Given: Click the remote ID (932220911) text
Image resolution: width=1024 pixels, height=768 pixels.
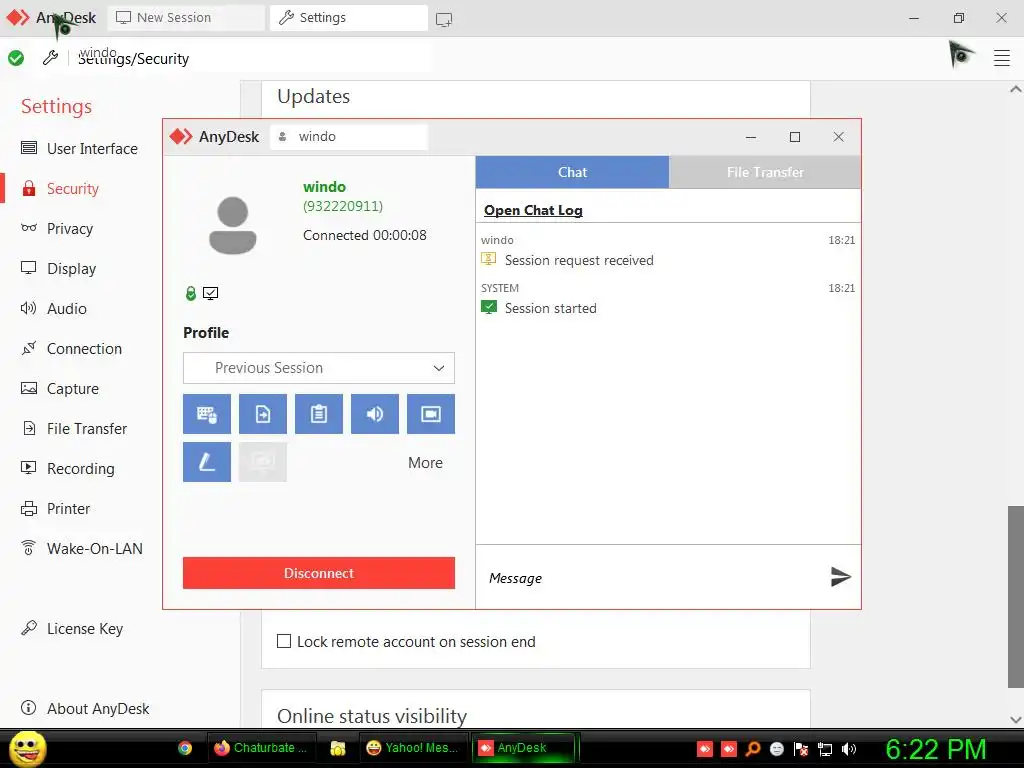Looking at the screenshot, I should point(343,206).
